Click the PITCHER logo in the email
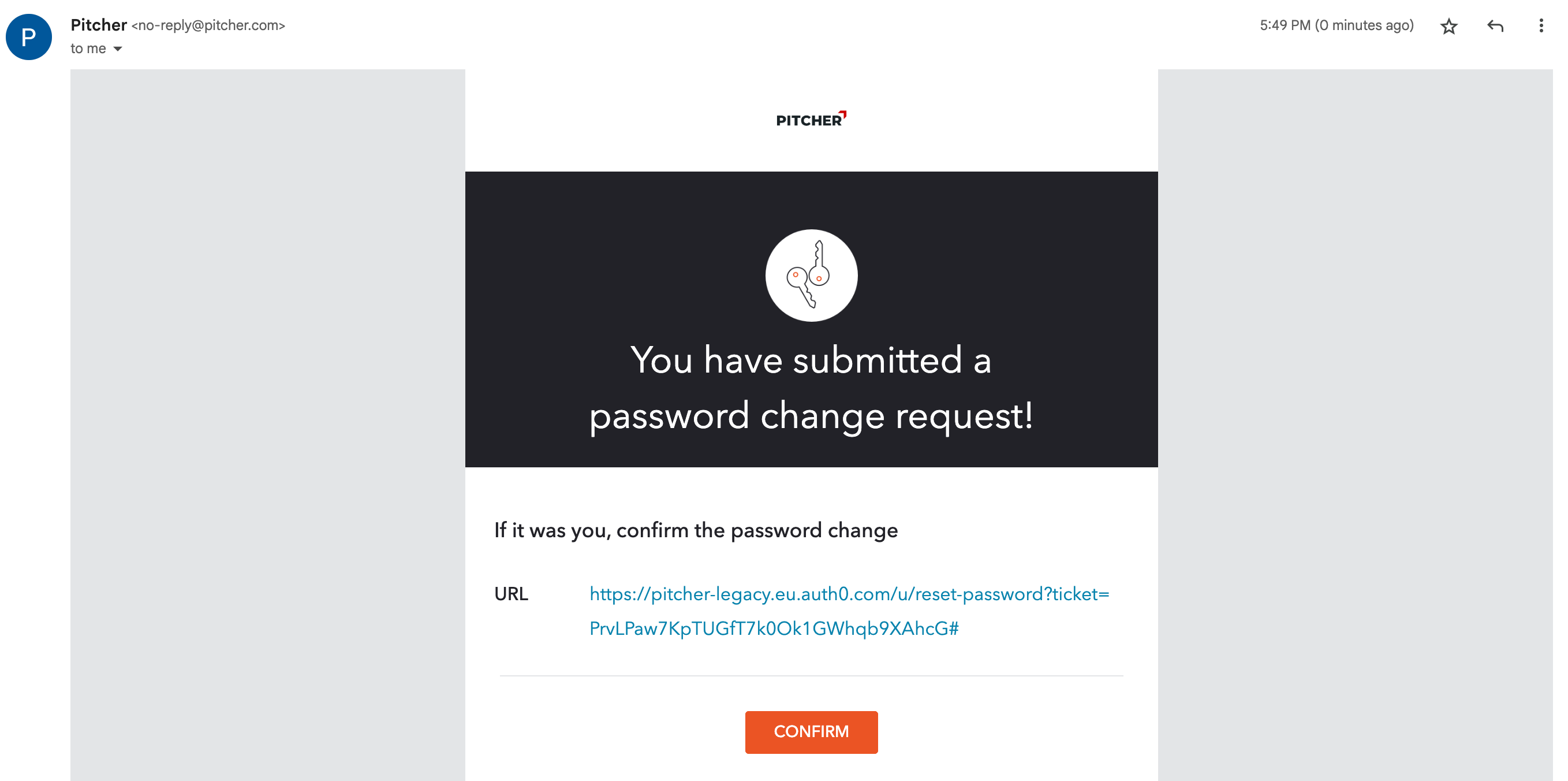Screen dimensions: 1568x781 pyautogui.click(x=811, y=120)
